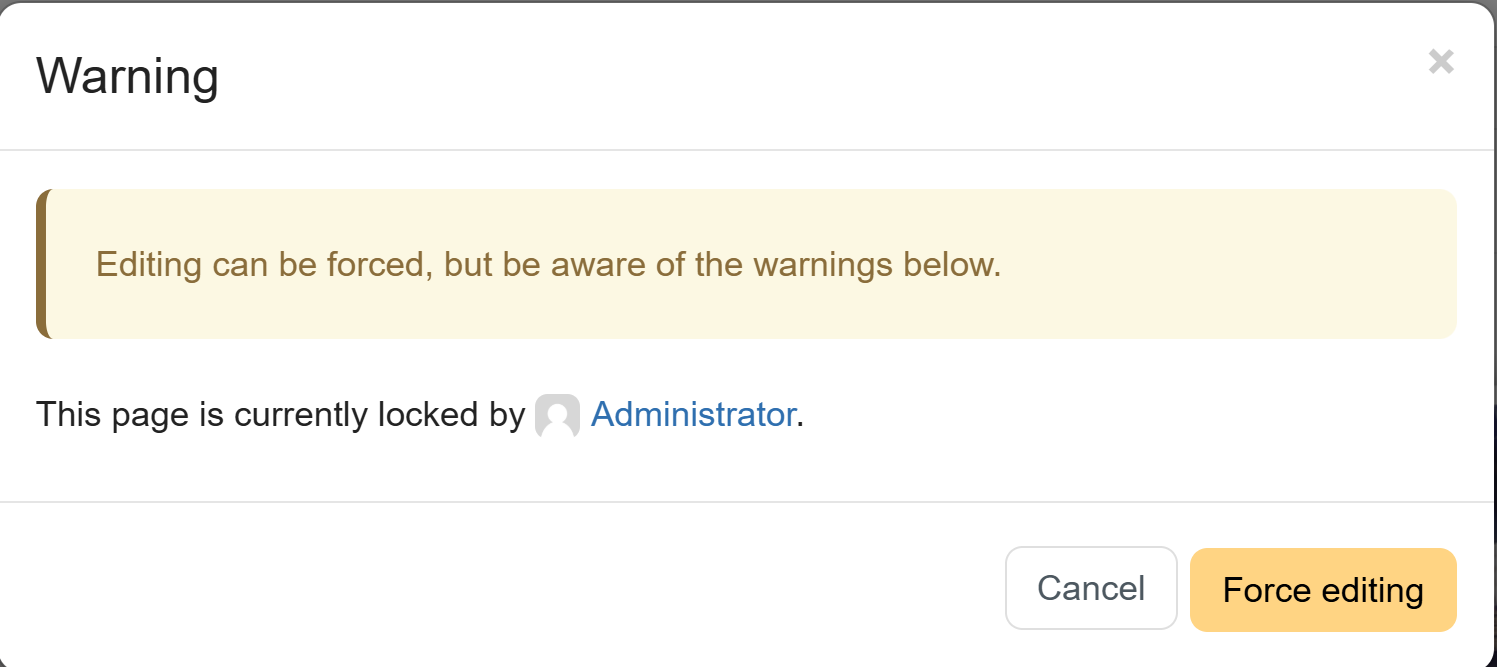
Task: Click the empty space right of the lock message
Action: (1100, 414)
